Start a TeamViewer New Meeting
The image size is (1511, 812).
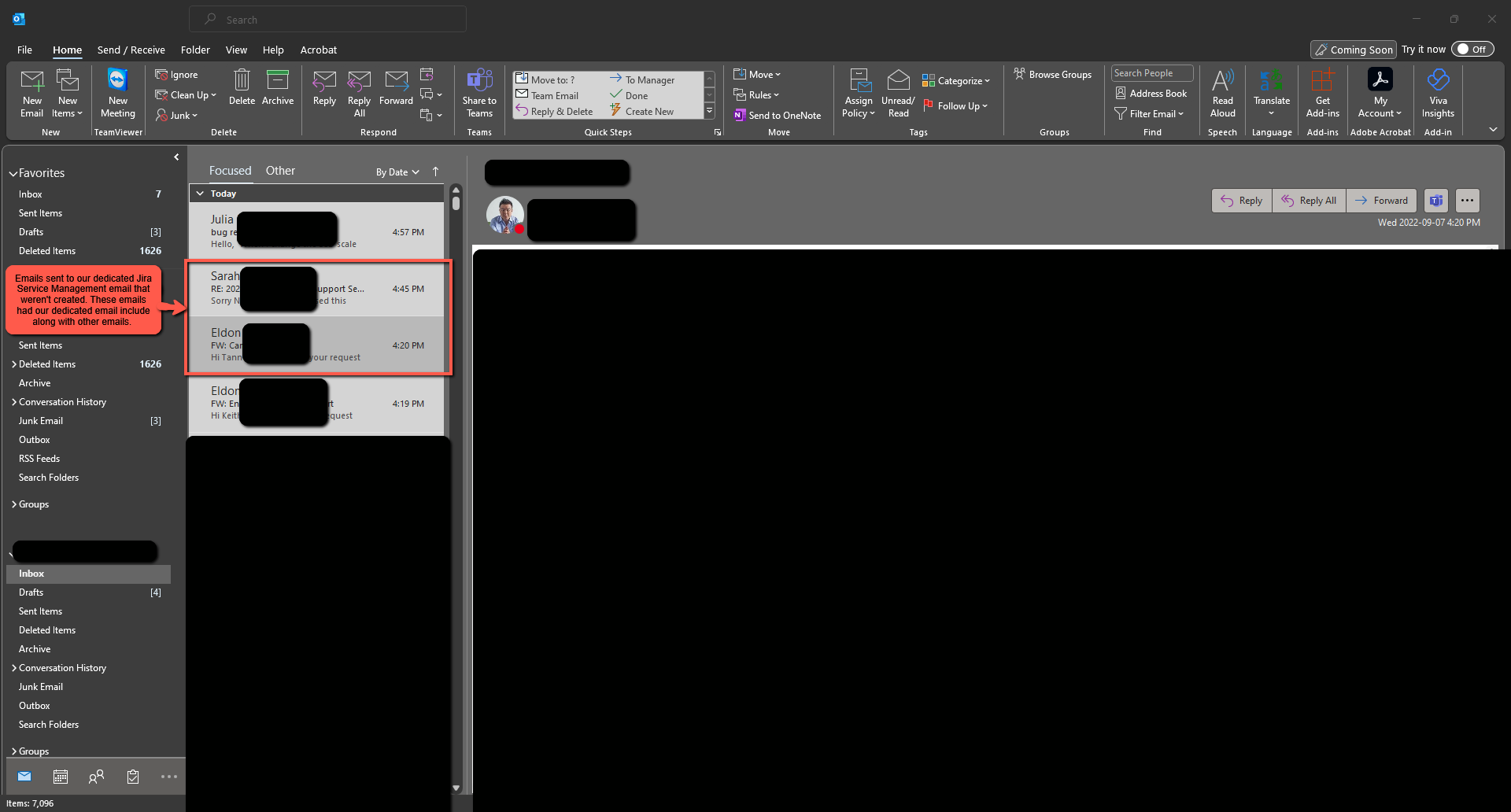118,93
